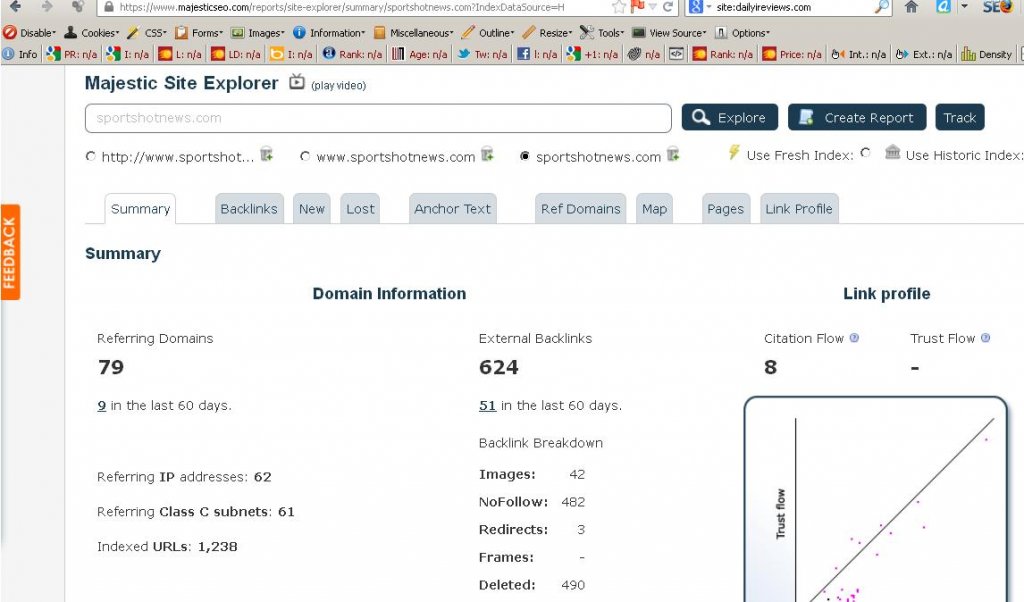Open the View Source dropdown menu
This screenshot has height=602, width=1024.
[669, 33]
